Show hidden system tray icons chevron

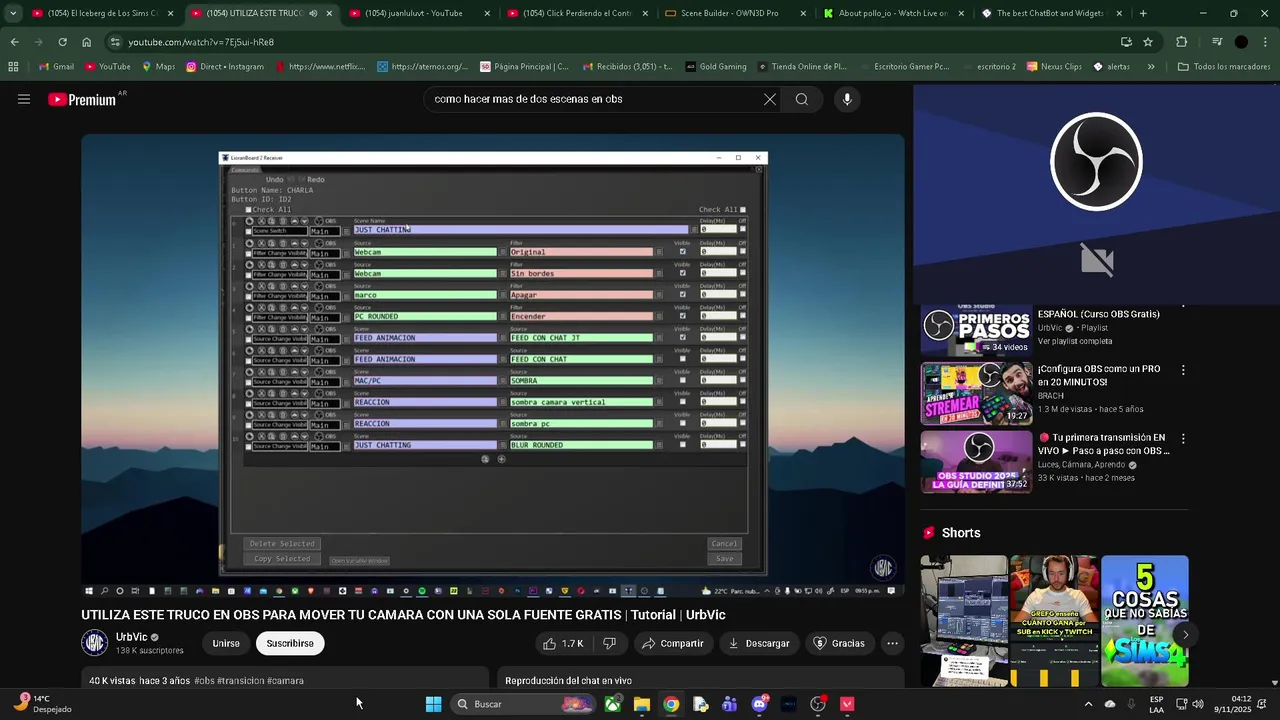click(1088, 704)
